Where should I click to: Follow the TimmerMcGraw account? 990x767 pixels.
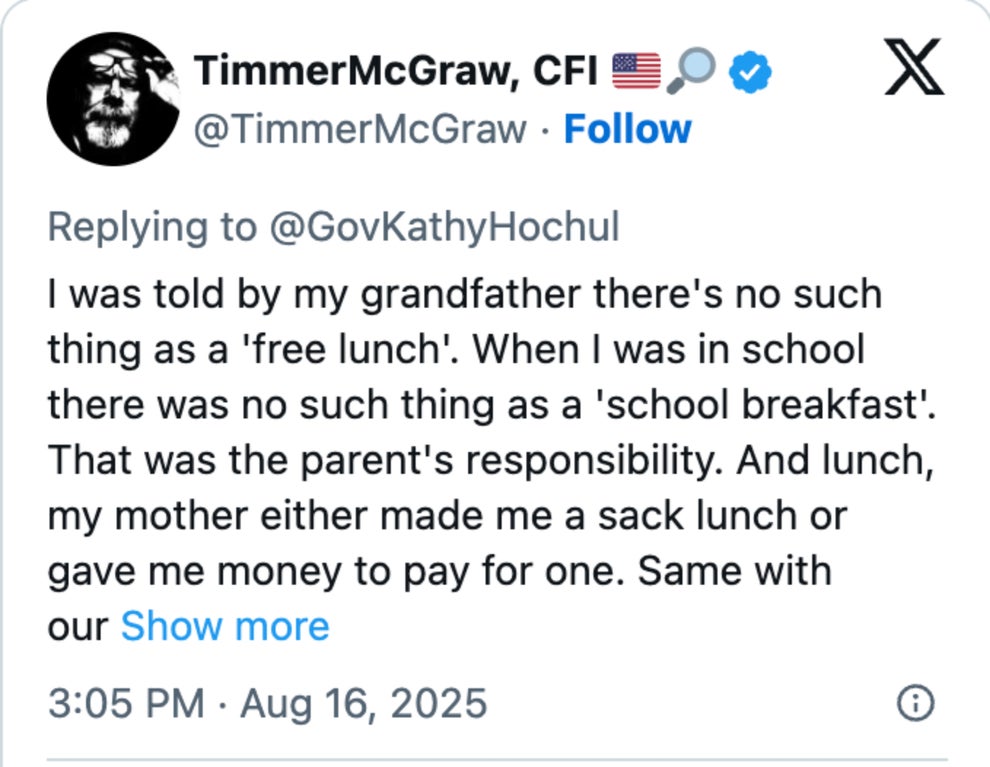(627, 129)
